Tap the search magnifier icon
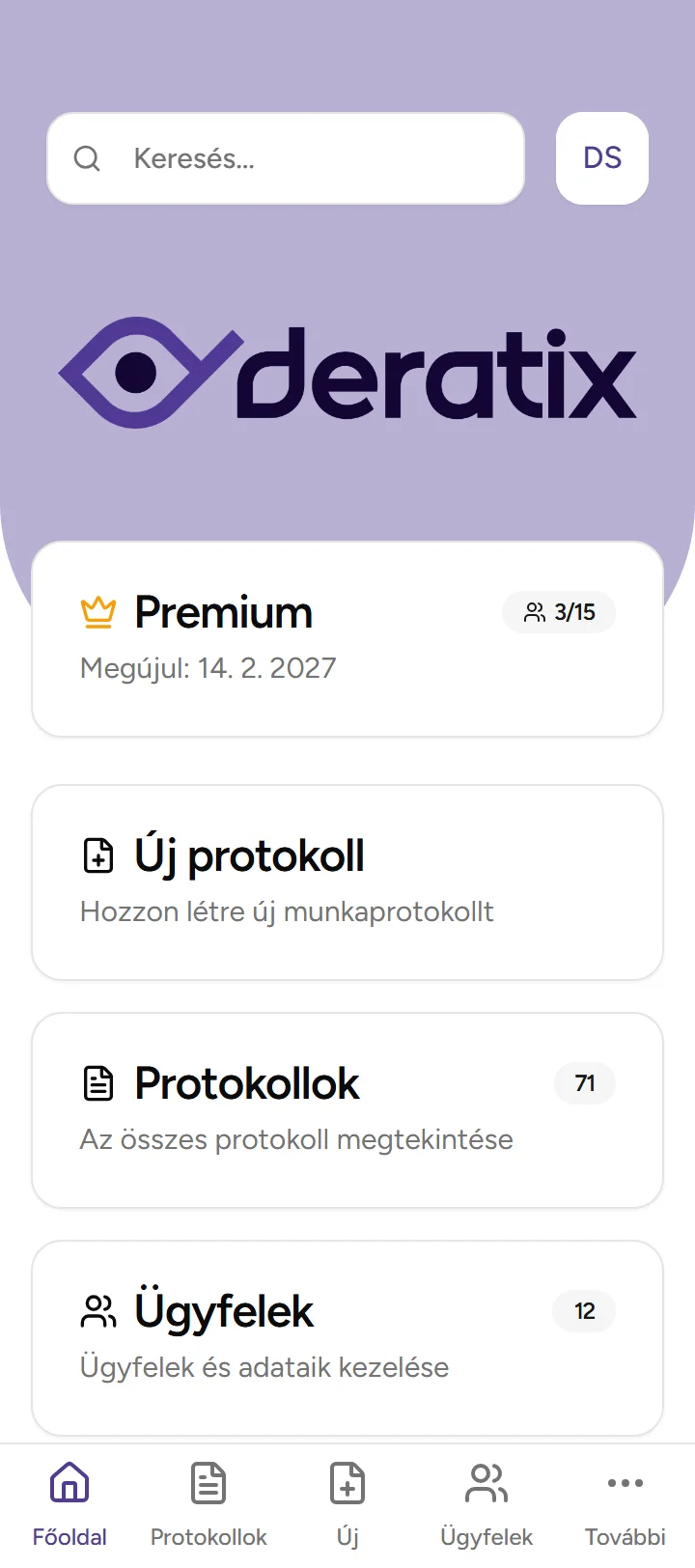 [87, 158]
